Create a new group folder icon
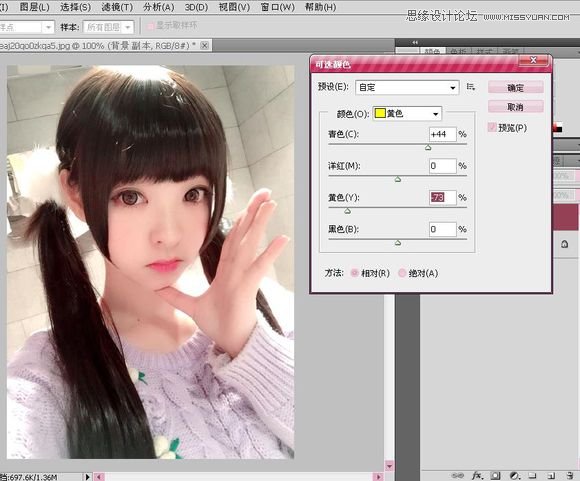The height and width of the screenshot is (481, 580). click(x=532, y=475)
